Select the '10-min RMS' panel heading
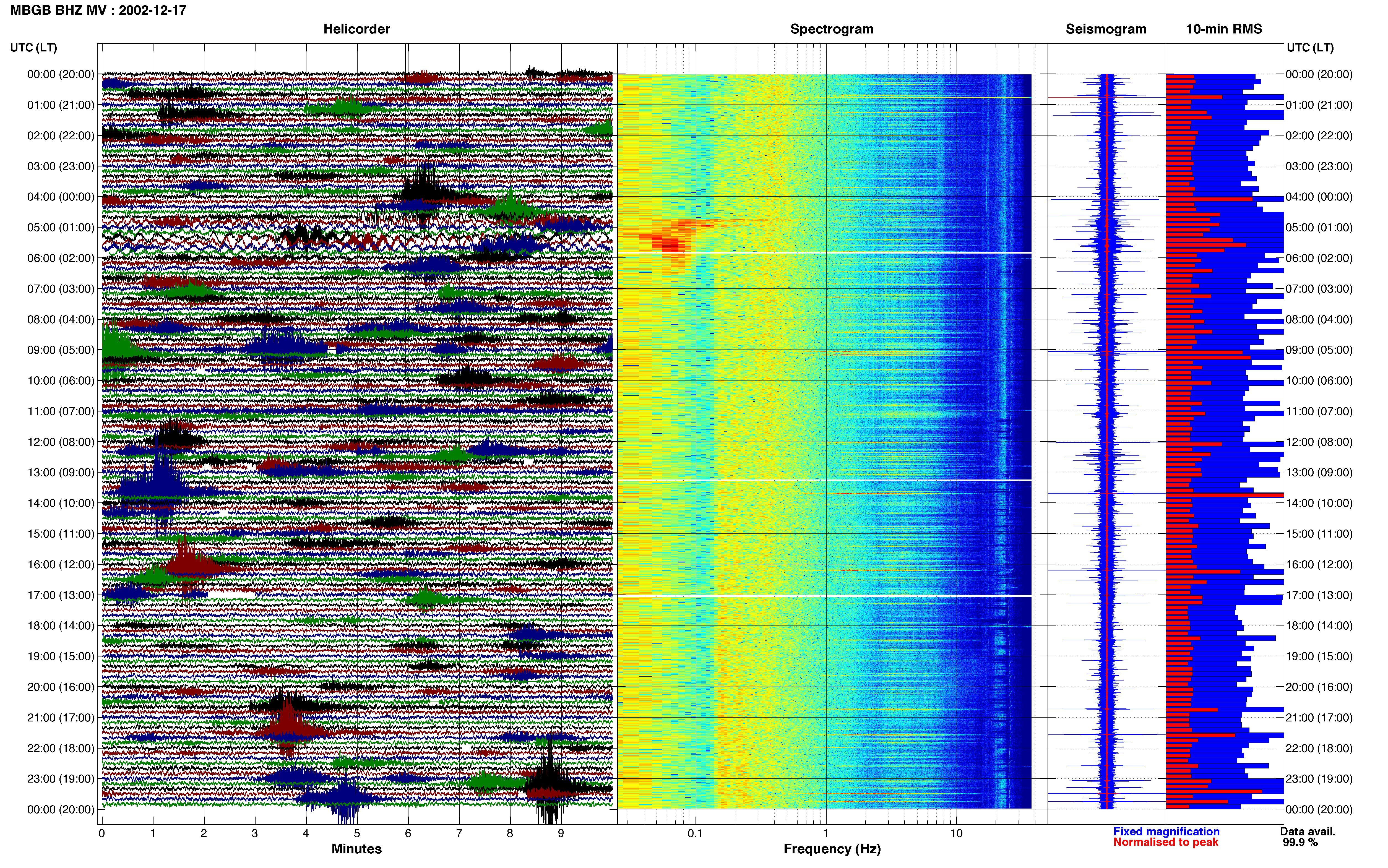The height and width of the screenshot is (868, 1388). (1224, 29)
